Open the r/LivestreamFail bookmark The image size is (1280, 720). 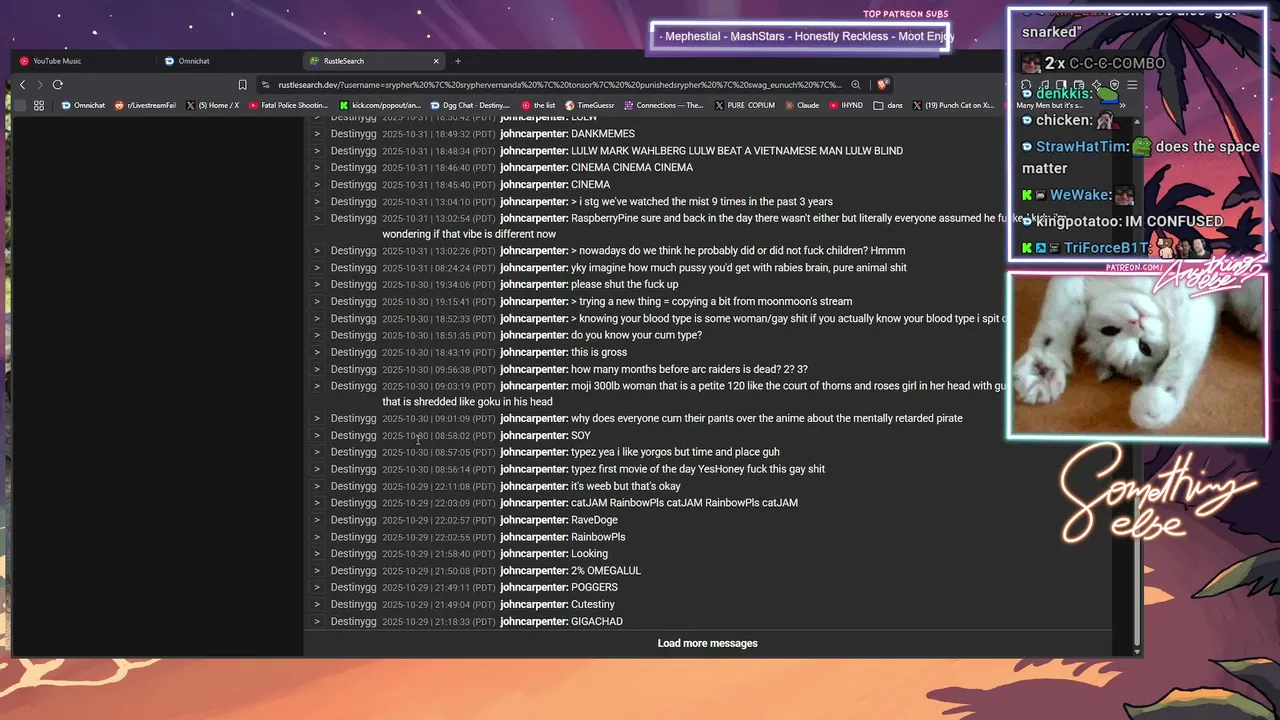(145, 105)
